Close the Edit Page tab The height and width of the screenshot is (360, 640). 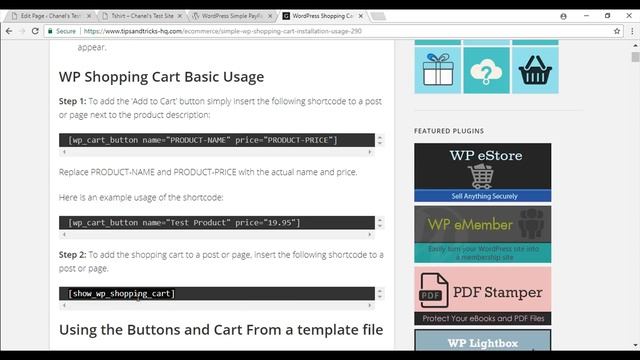[x=89, y=16]
